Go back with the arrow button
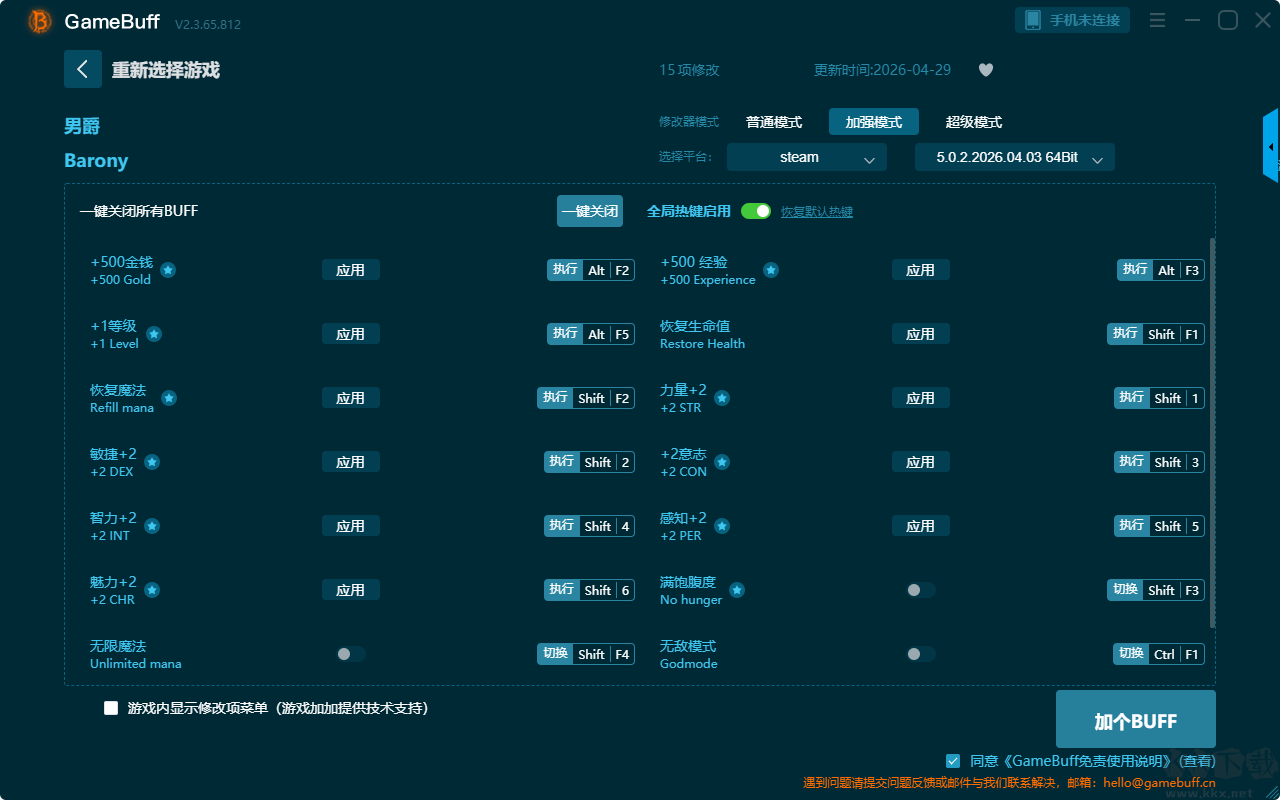This screenshot has width=1280, height=800. (83, 69)
